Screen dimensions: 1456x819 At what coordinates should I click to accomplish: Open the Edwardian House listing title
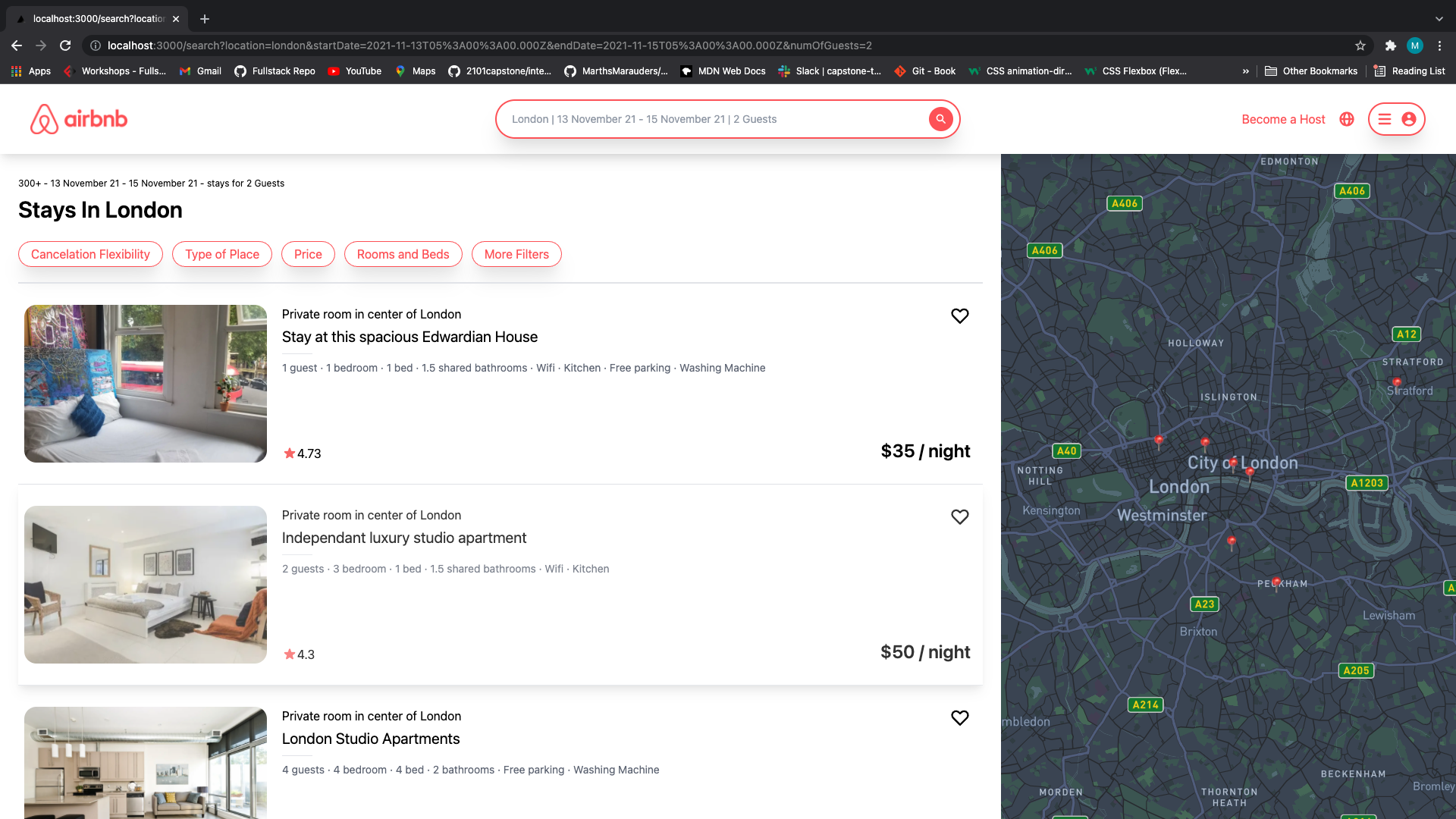(409, 337)
